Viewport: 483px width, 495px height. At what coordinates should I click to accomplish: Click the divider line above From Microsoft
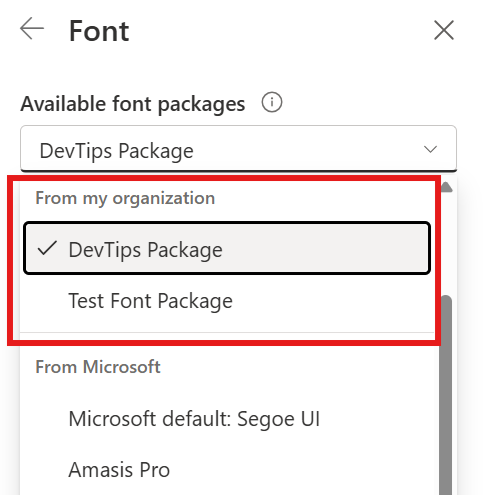227,332
